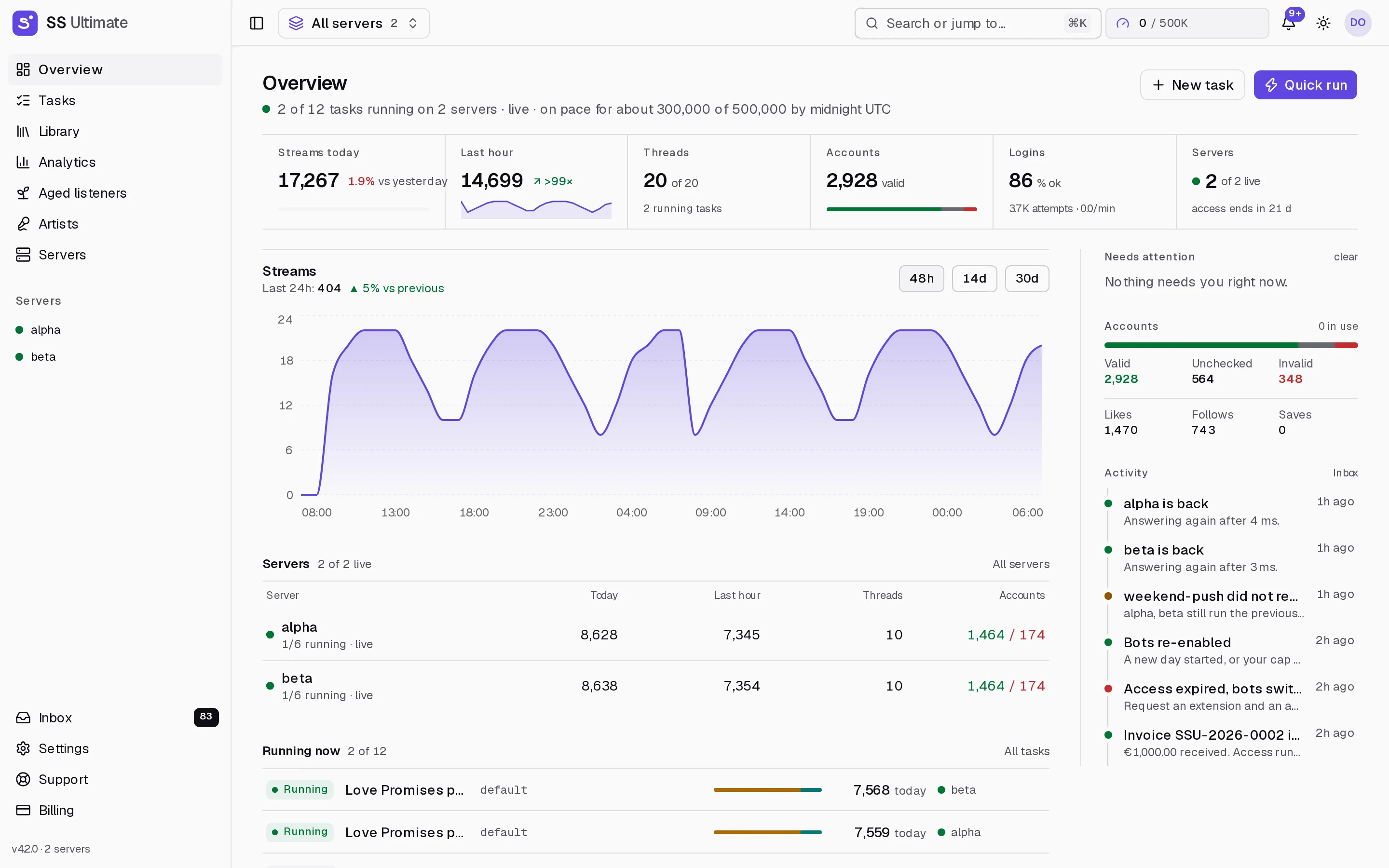
Task: Open All tasks link
Action: tap(1026, 751)
